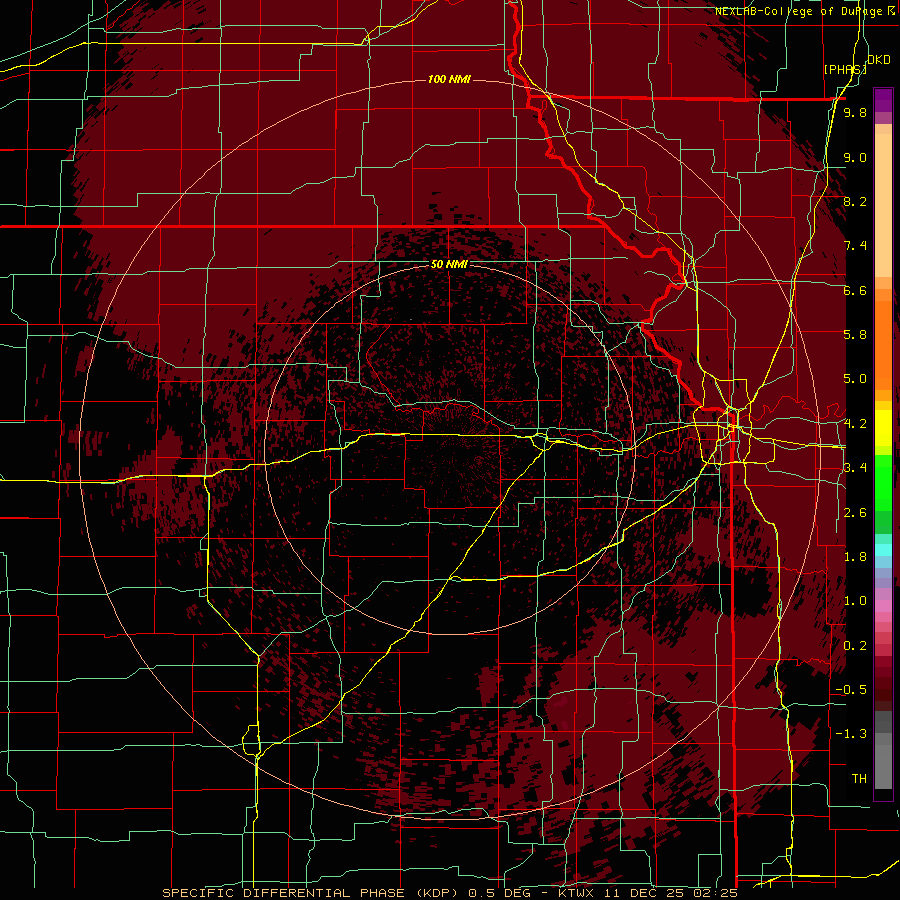Click the 3.4 scale value
Image resolution: width=900 pixels, height=900 pixels.
(855, 468)
